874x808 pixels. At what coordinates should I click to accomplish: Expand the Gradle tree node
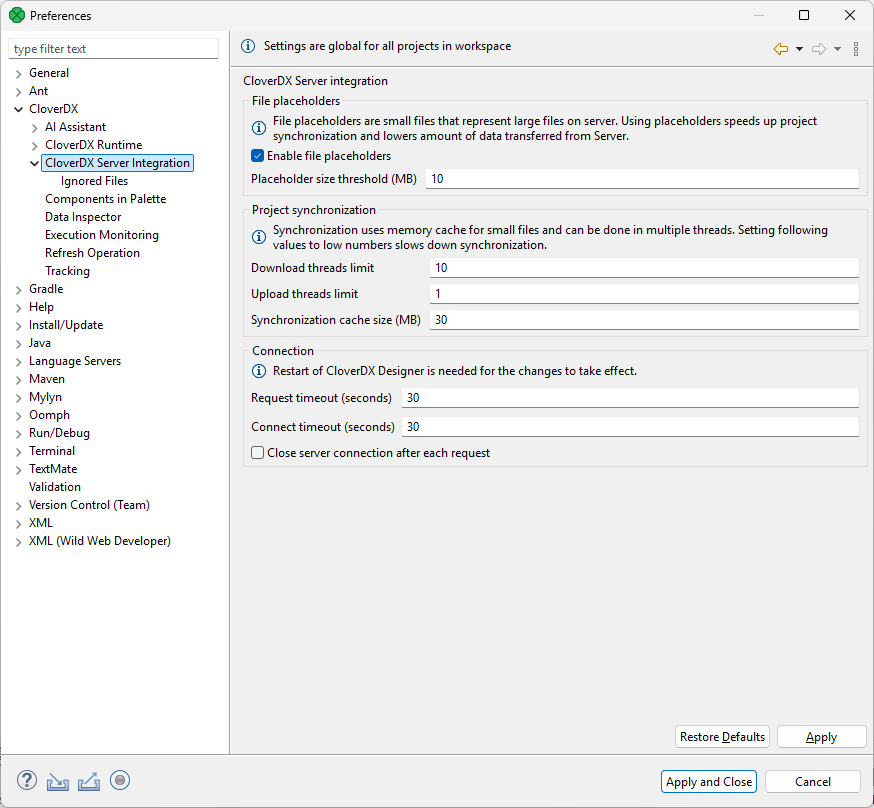(18, 290)
